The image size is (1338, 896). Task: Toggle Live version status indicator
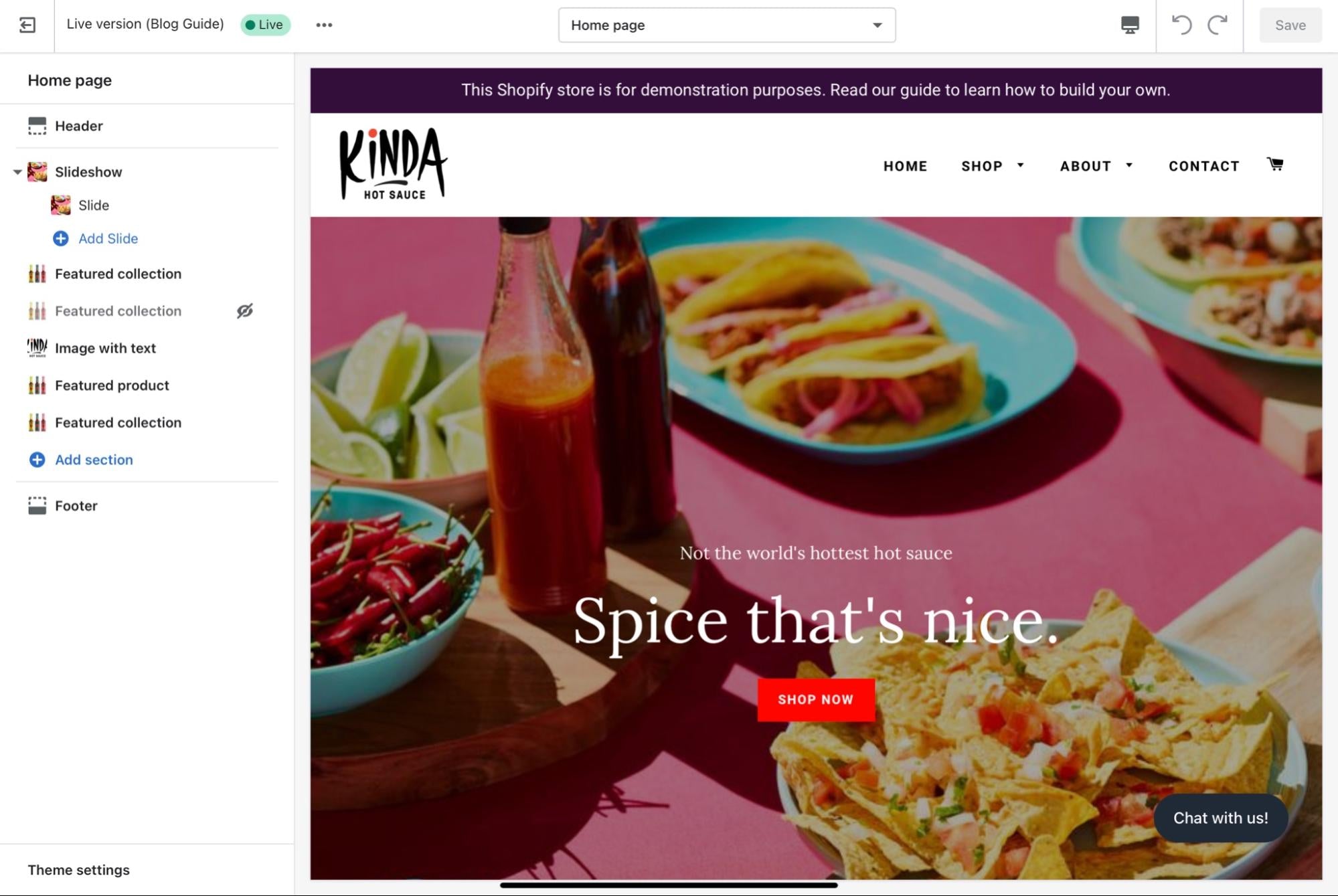coord(265,24)
